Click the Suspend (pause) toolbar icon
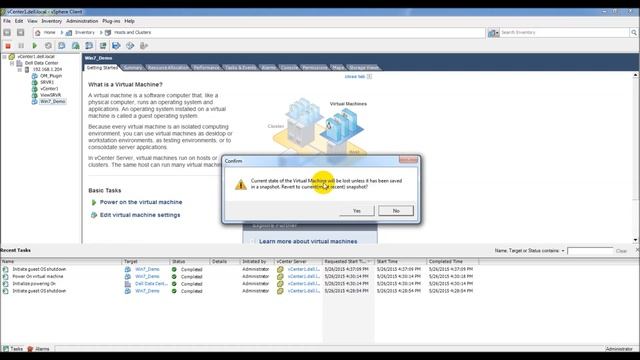This screenshot has height=360, width=640. point(21,46)
